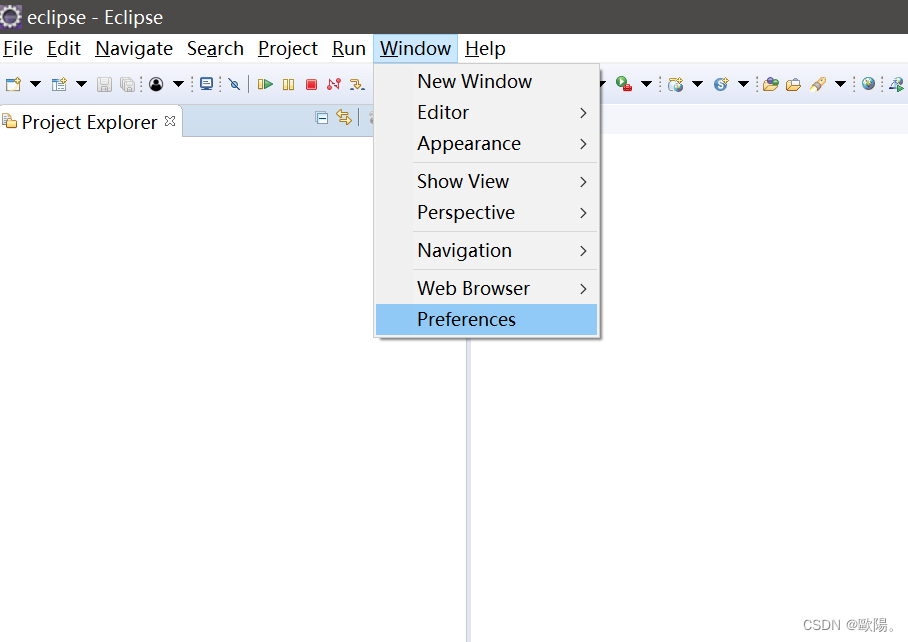Open the Run menu
This screenshot has width=908, height=642.
(x=349, y=49)
